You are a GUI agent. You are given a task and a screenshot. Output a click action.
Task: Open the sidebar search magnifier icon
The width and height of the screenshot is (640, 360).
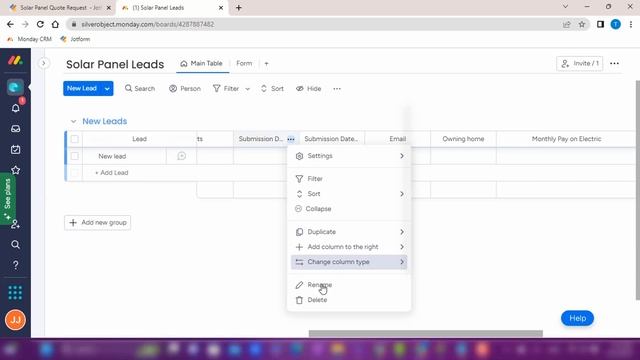(16, 244)
